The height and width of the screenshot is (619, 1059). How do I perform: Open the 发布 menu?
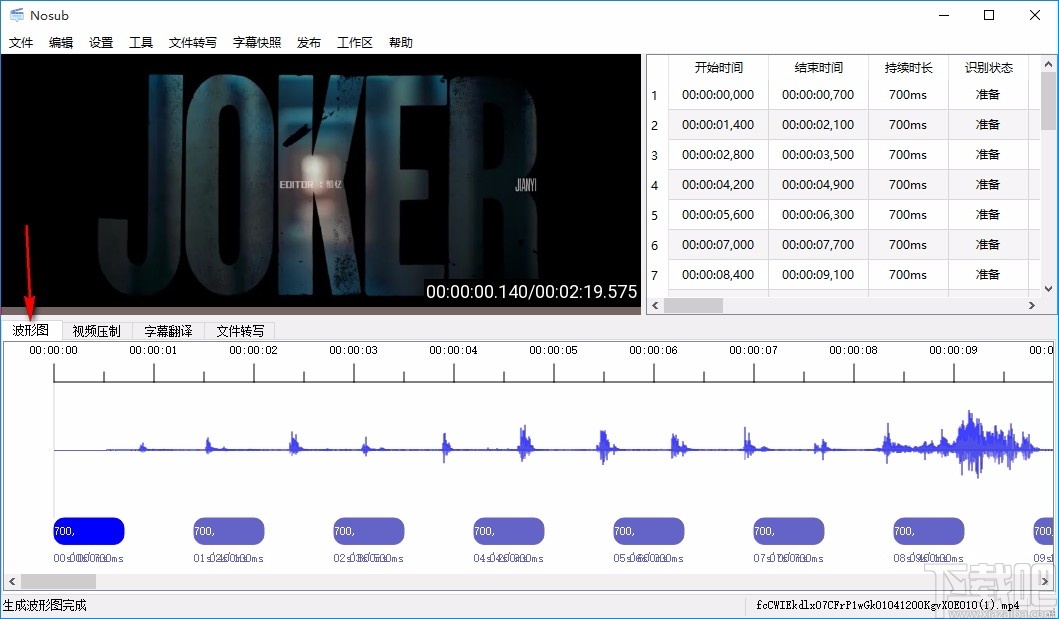click(308, 42)
